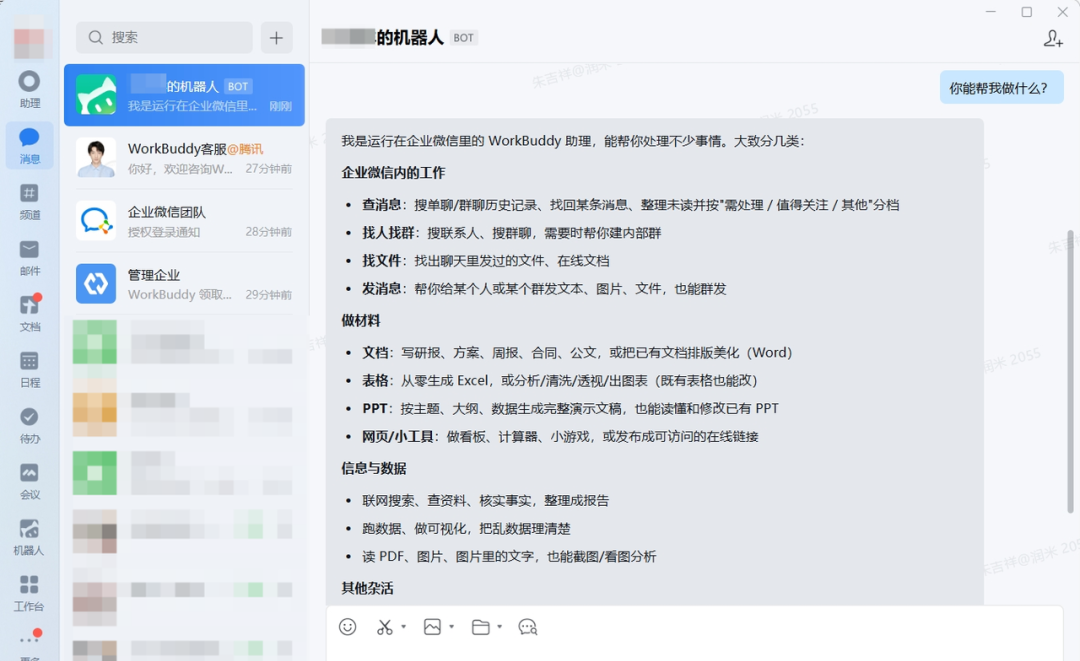
Task: Open WorkBuddy客服 conversation
Action: (185, 158)
